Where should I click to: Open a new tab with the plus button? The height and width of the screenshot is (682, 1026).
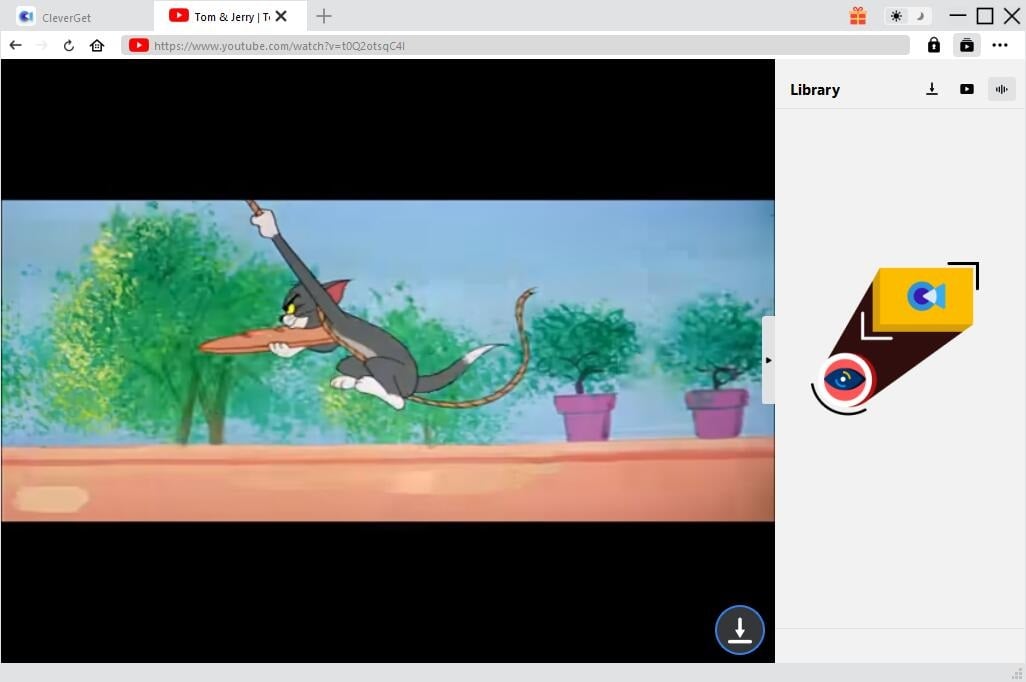coord(324,16)
